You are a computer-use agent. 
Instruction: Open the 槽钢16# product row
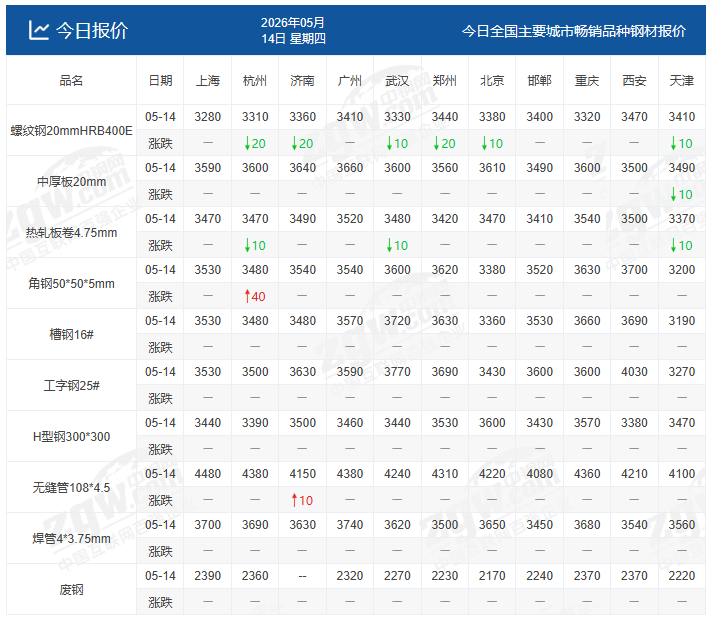point(71,335)
